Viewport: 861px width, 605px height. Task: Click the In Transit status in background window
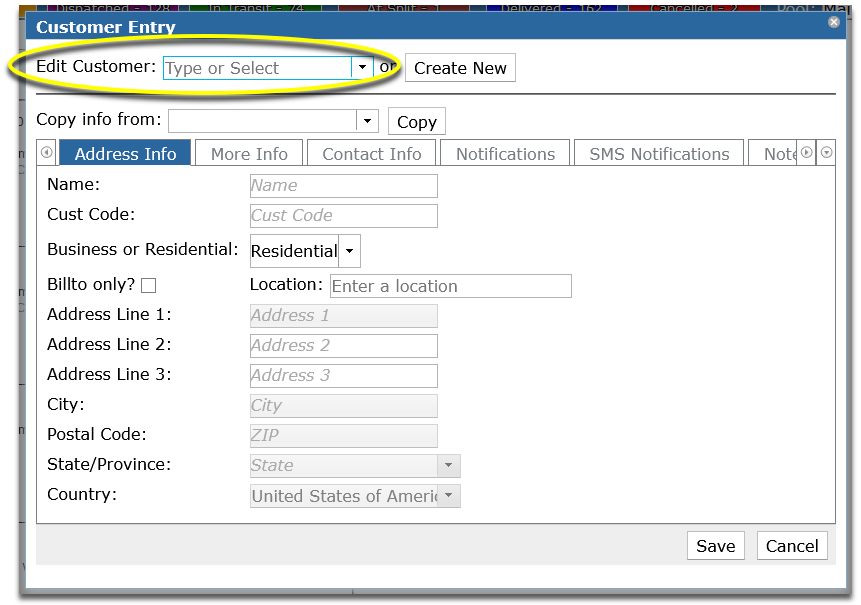[255, 8]
